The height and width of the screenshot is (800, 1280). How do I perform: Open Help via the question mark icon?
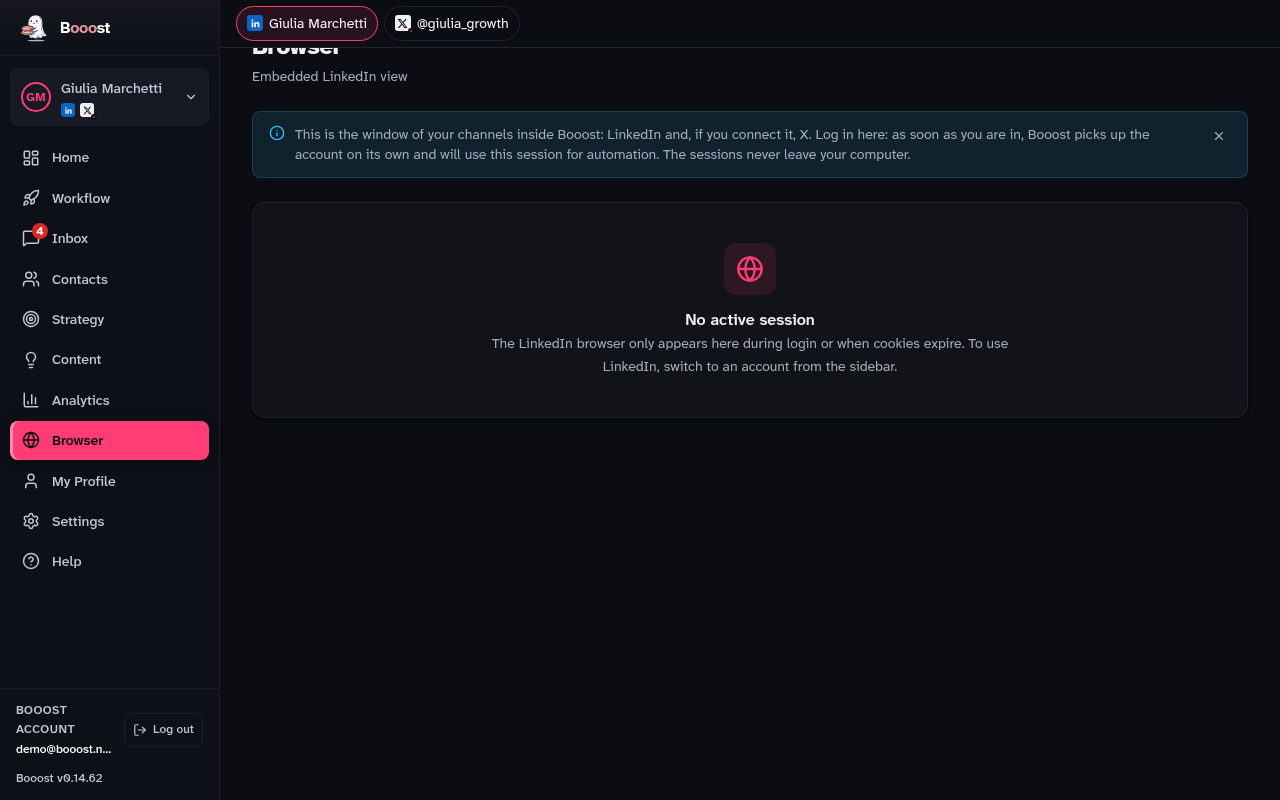pos(31,561)
